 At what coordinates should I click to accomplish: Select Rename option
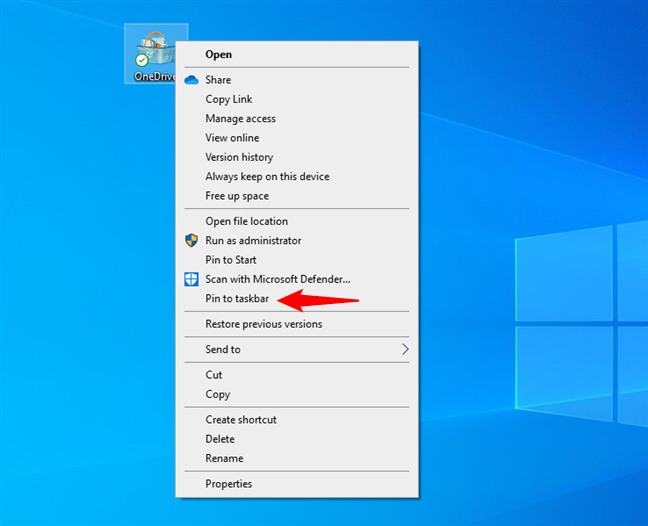pos(297,458)
